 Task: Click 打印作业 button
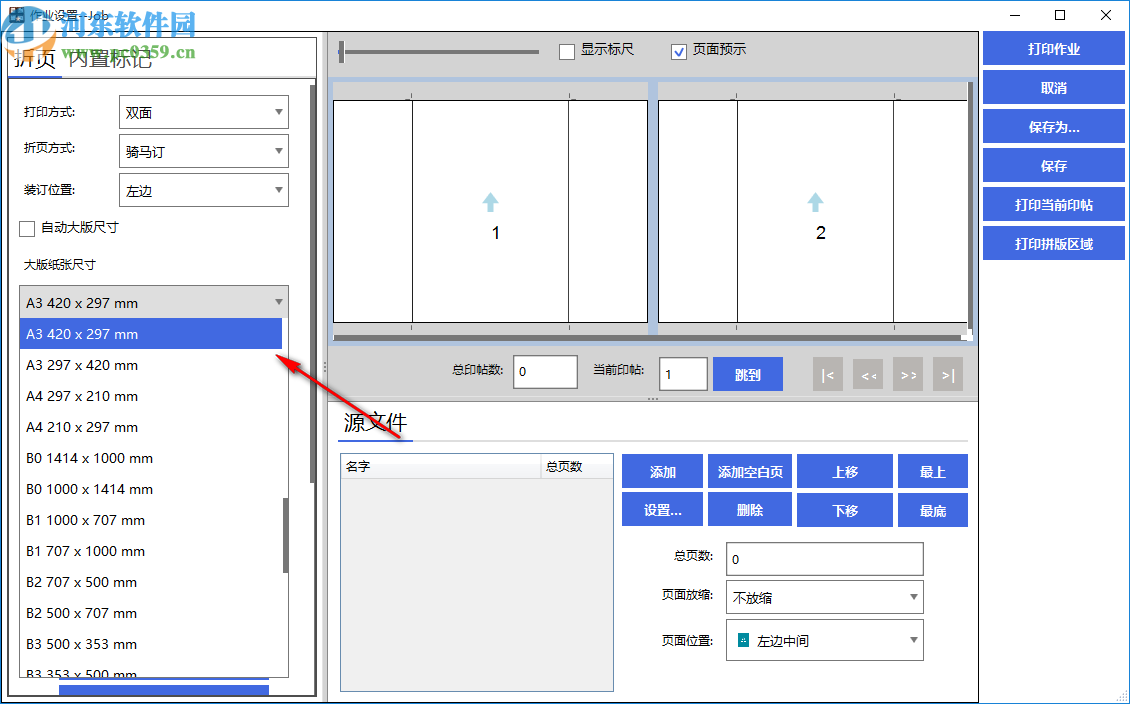pos(1054,49)
